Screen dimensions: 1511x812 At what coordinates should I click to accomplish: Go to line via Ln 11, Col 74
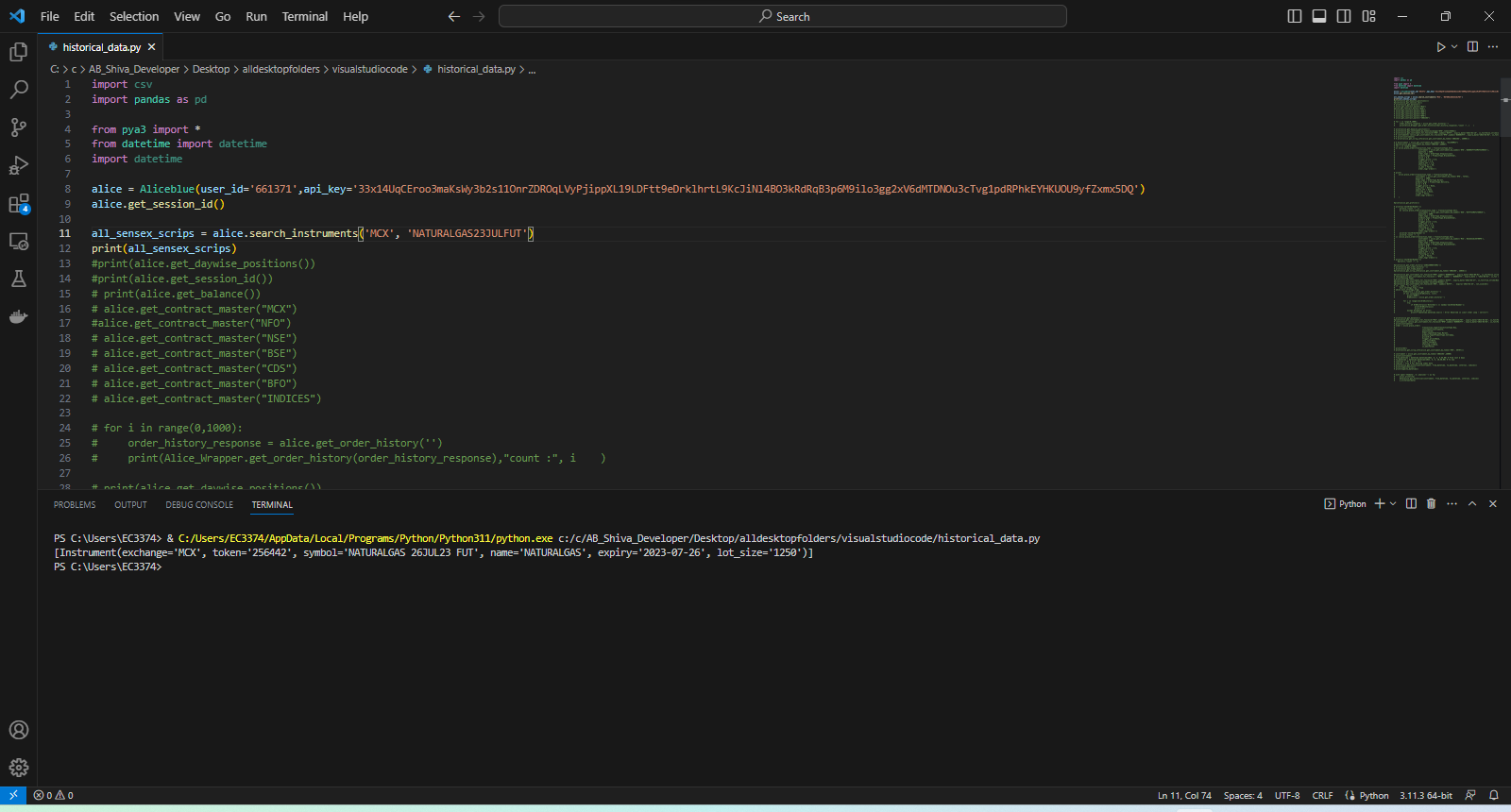point(1184,795)
